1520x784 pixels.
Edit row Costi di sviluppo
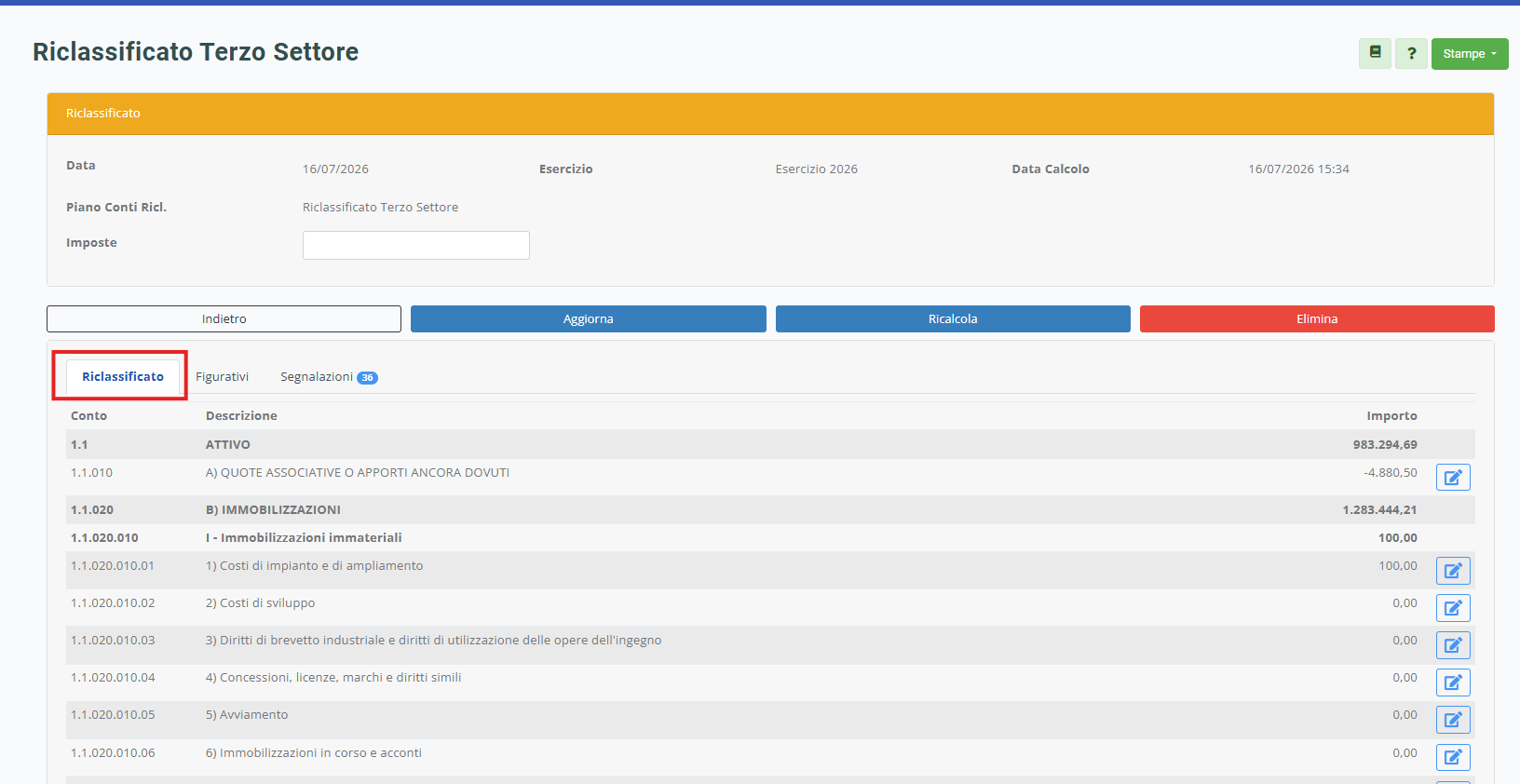tap(1453, 608)
